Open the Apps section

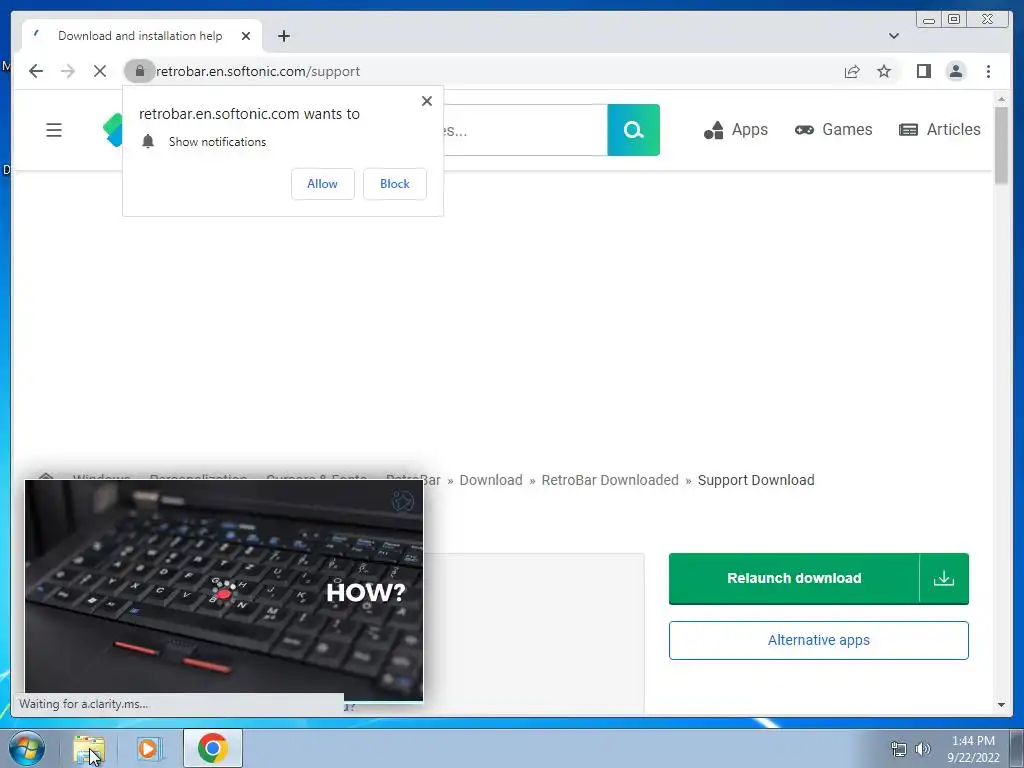736,130
